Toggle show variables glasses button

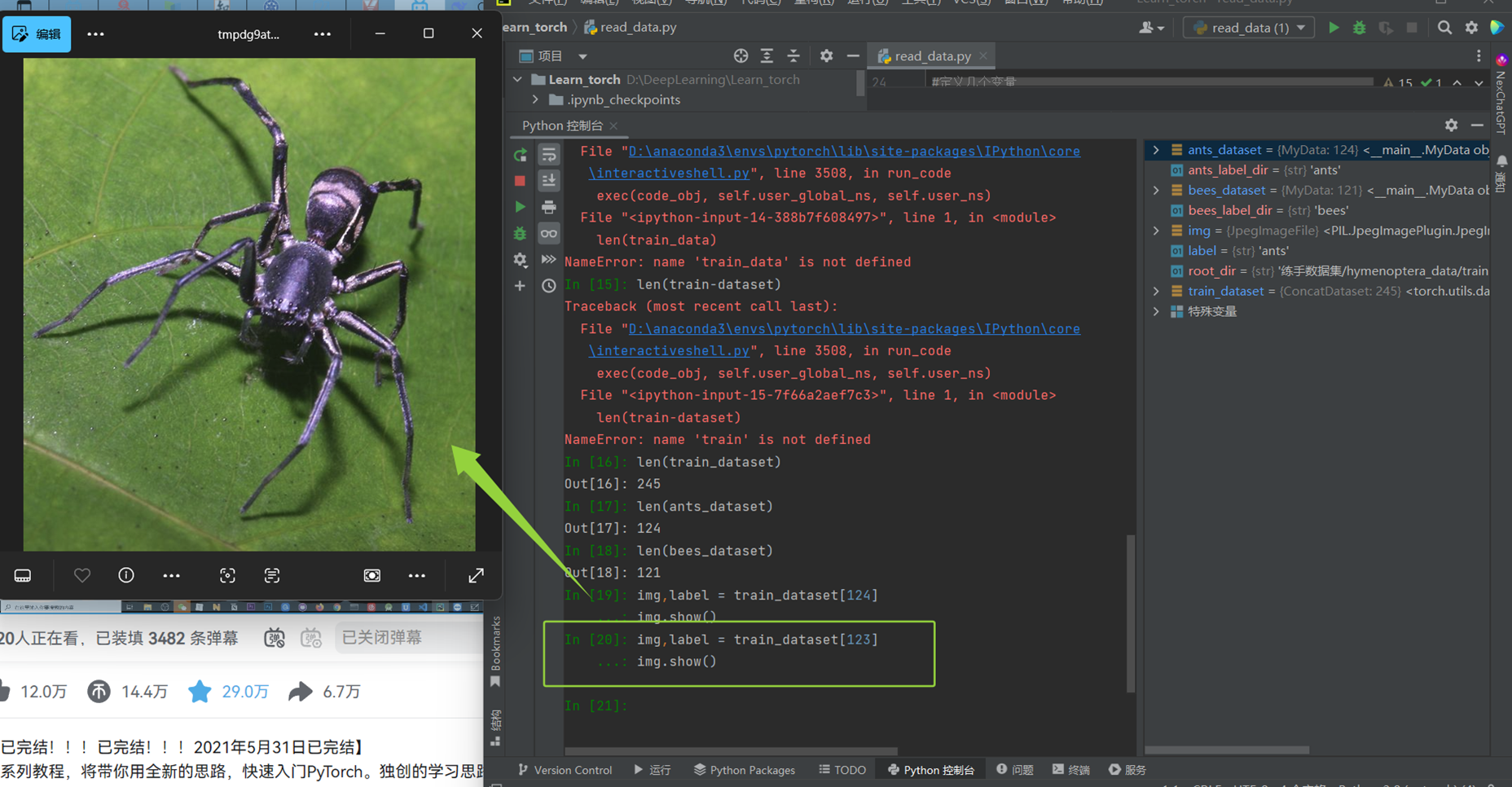tap(549, 234)
